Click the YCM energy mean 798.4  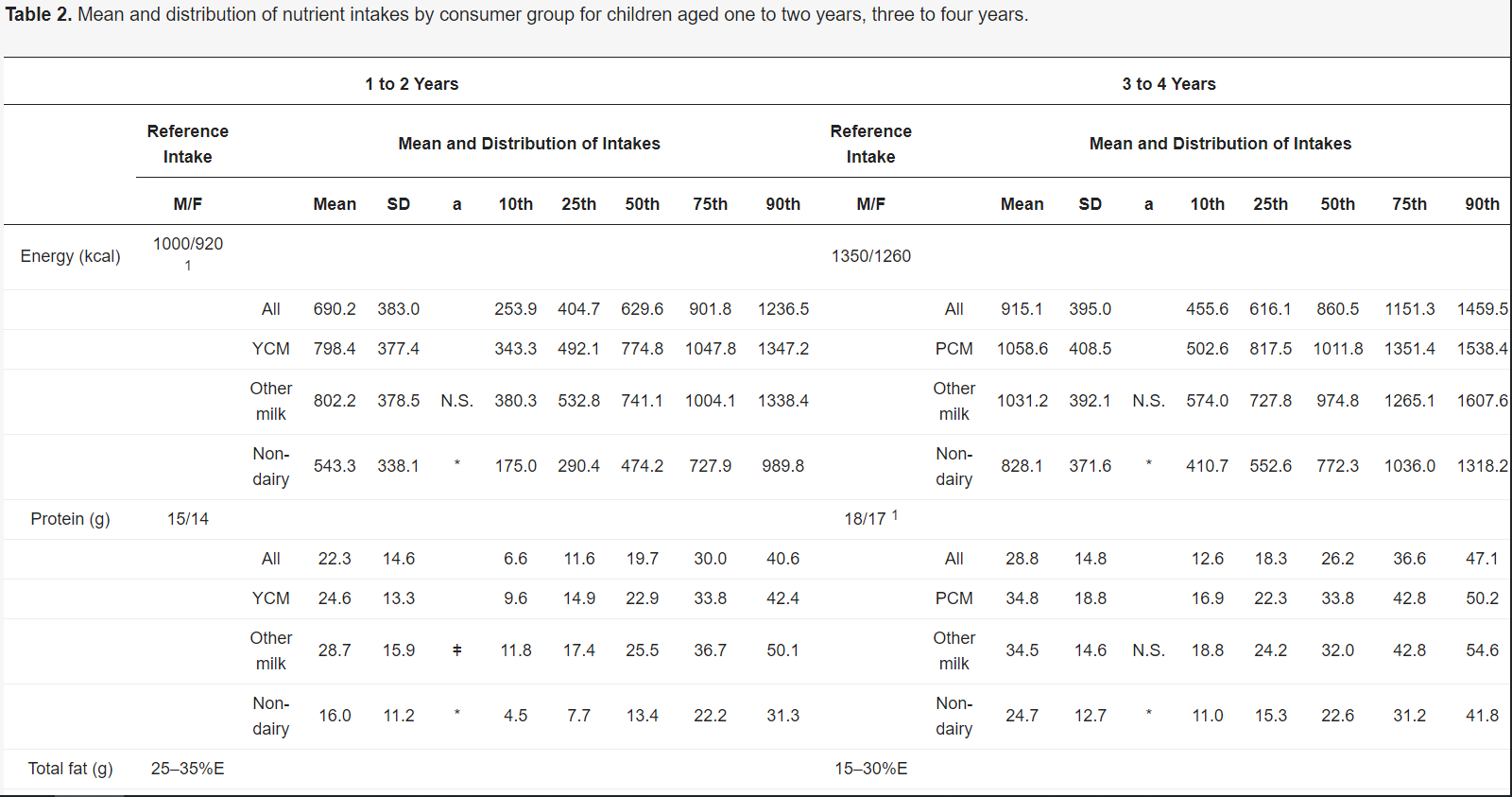(x=335, y=349)
